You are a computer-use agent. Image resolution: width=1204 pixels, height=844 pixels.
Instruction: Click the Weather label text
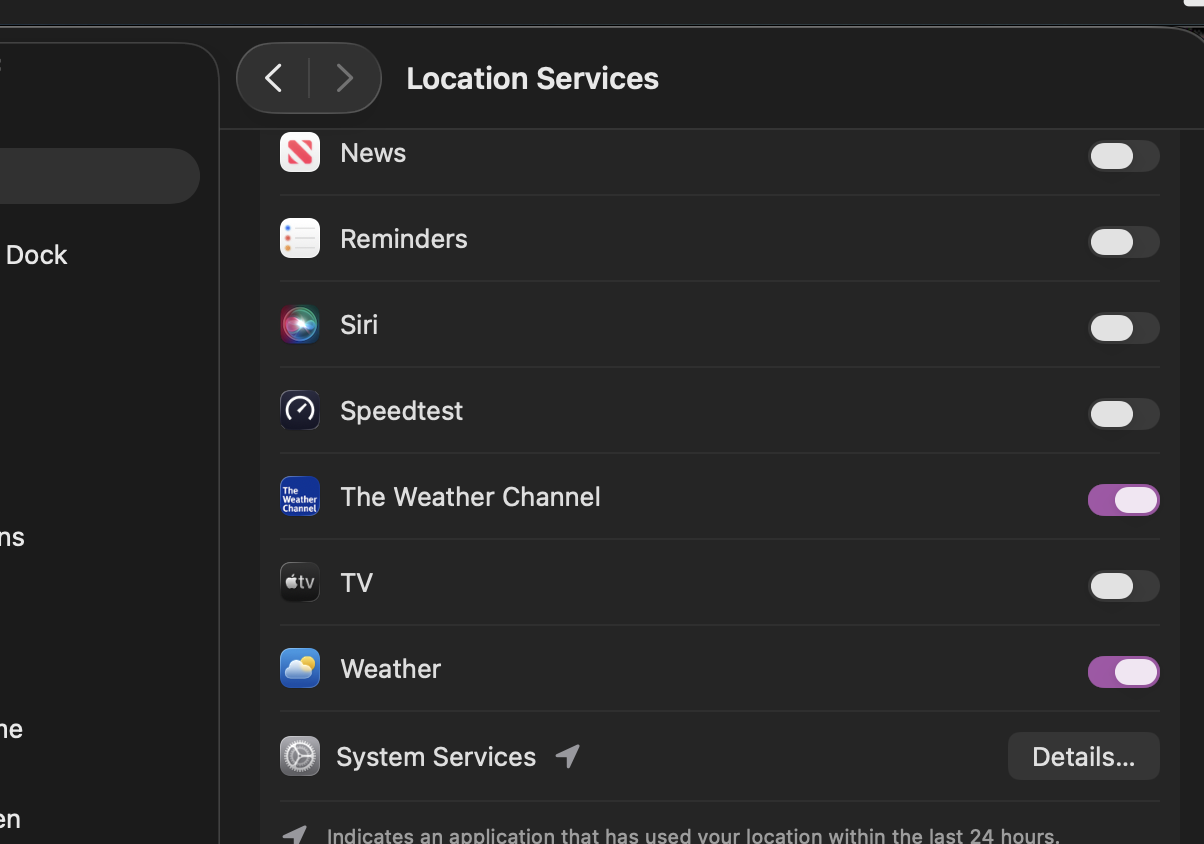coord(390,669)
